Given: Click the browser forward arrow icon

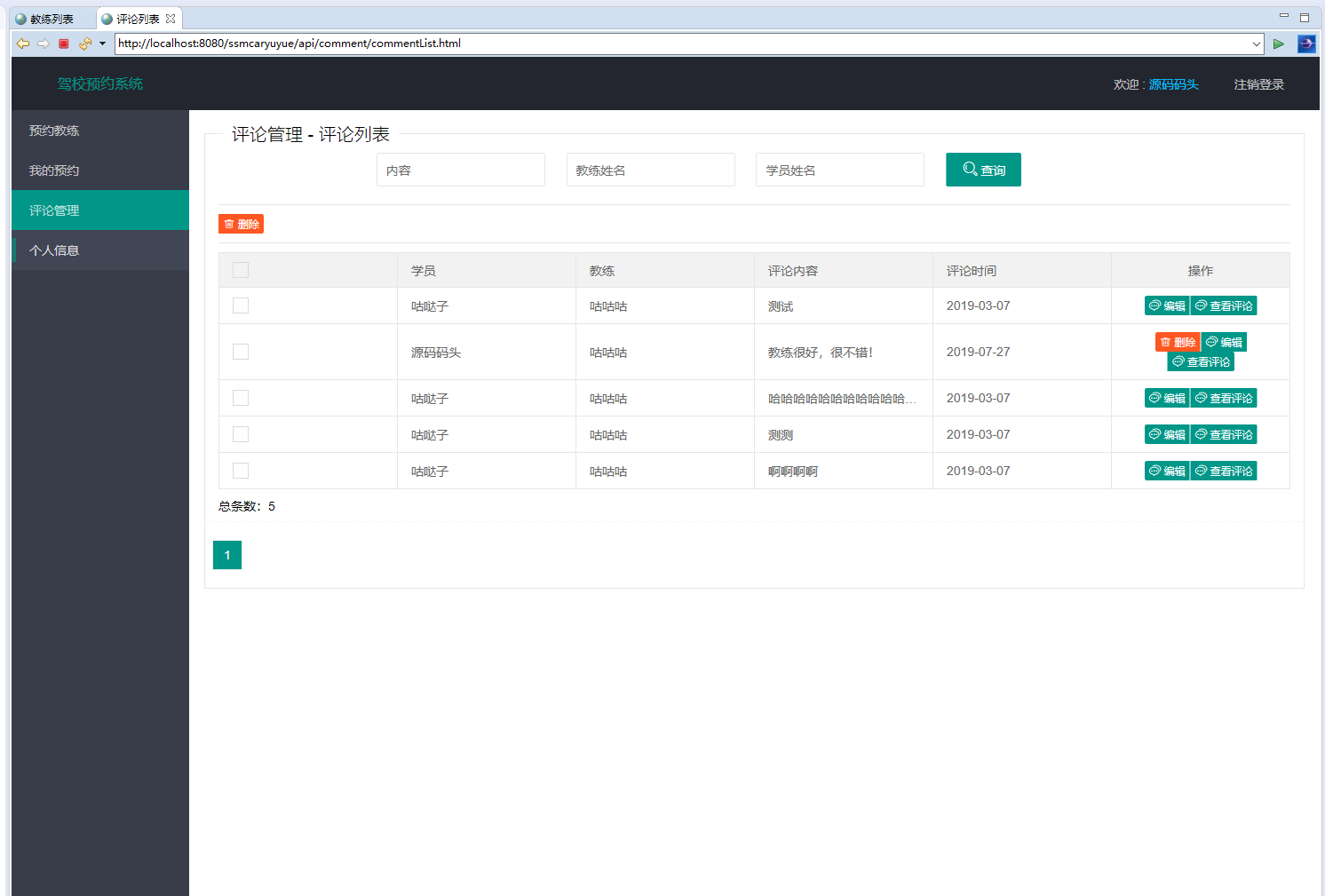Looking at the screenshot, I should click(43, 44).
